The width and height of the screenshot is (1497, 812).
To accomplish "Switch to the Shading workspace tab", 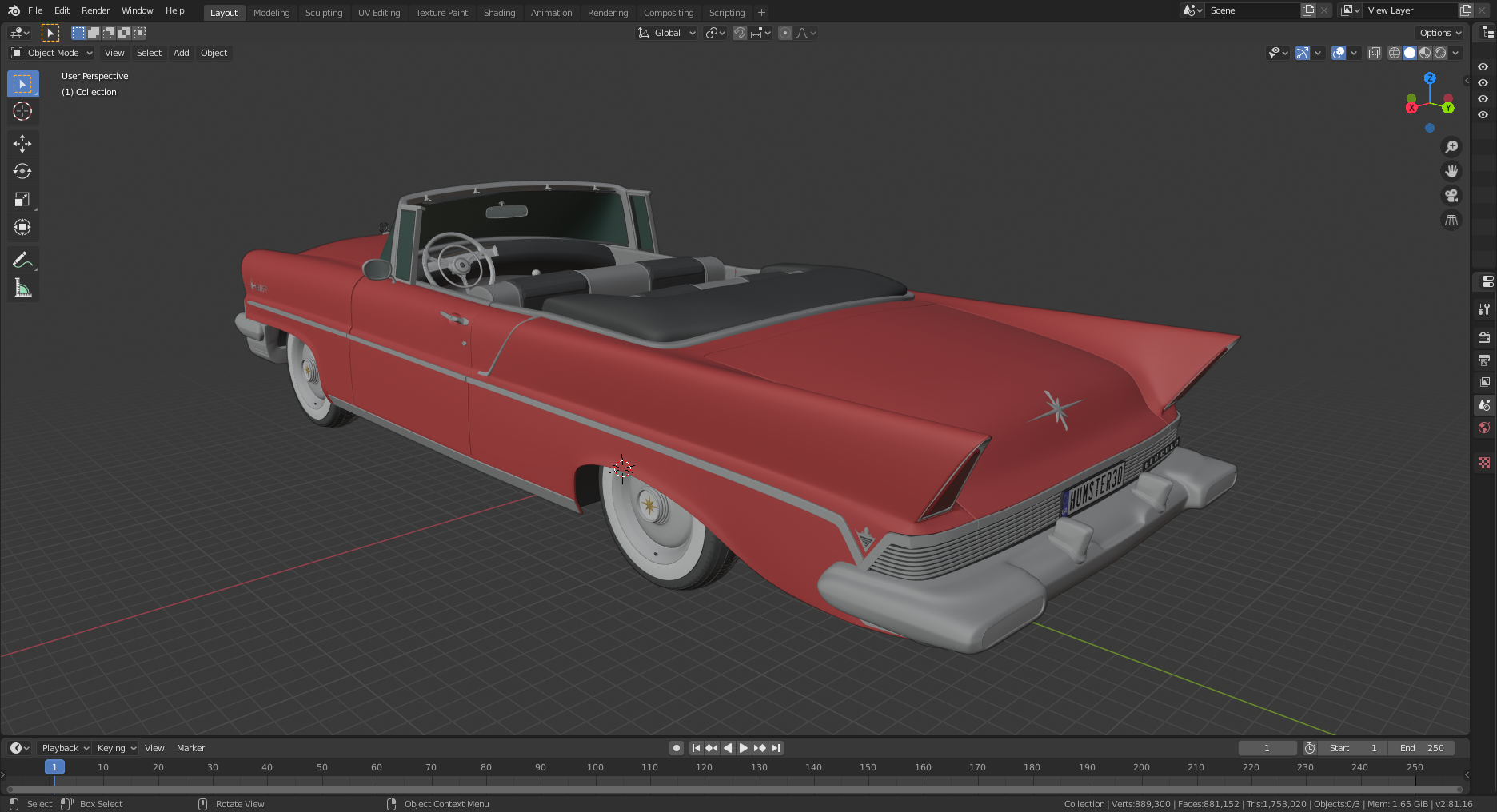I will pos(499,13).
